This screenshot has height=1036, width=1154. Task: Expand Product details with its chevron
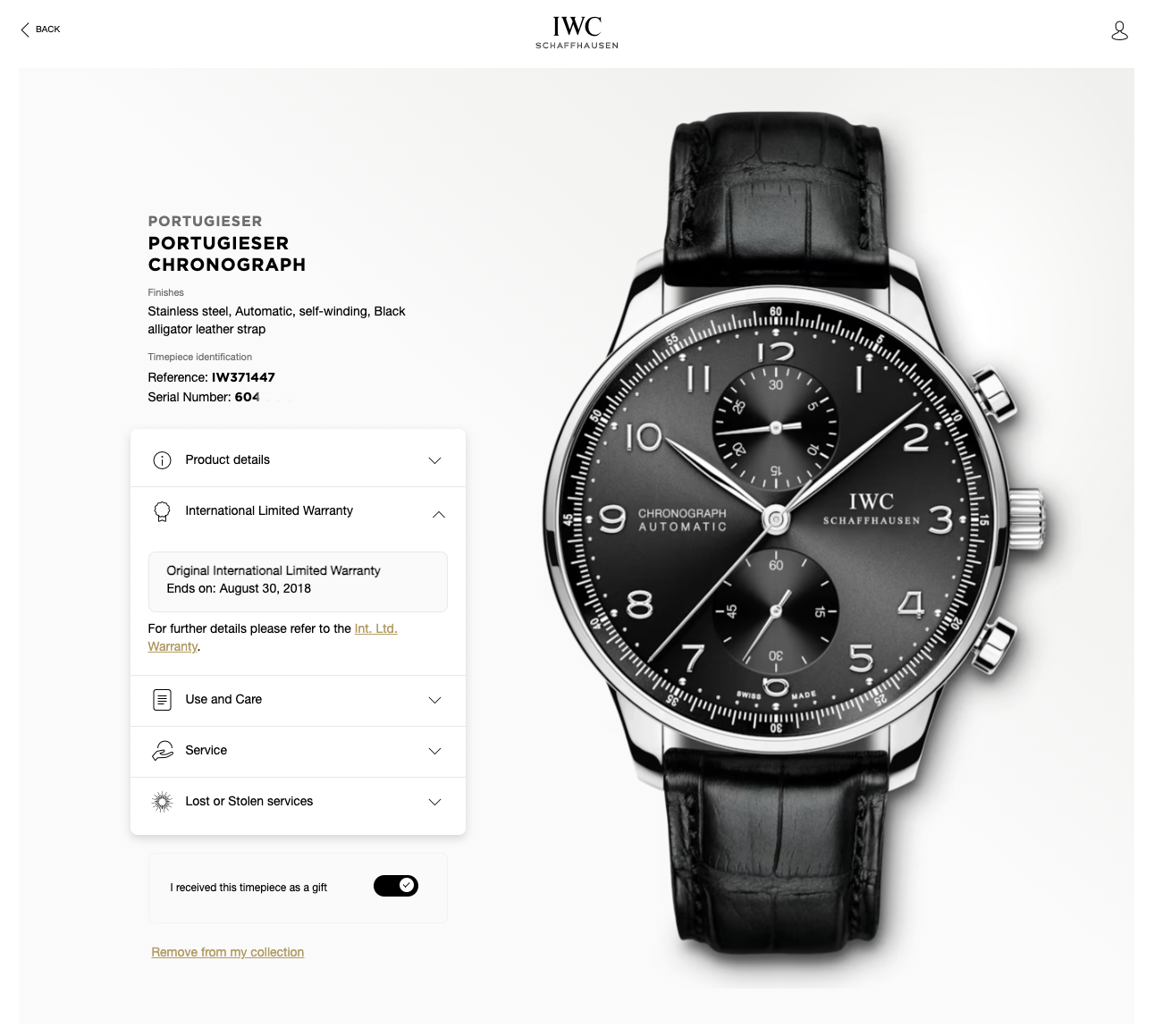(434, 460)
